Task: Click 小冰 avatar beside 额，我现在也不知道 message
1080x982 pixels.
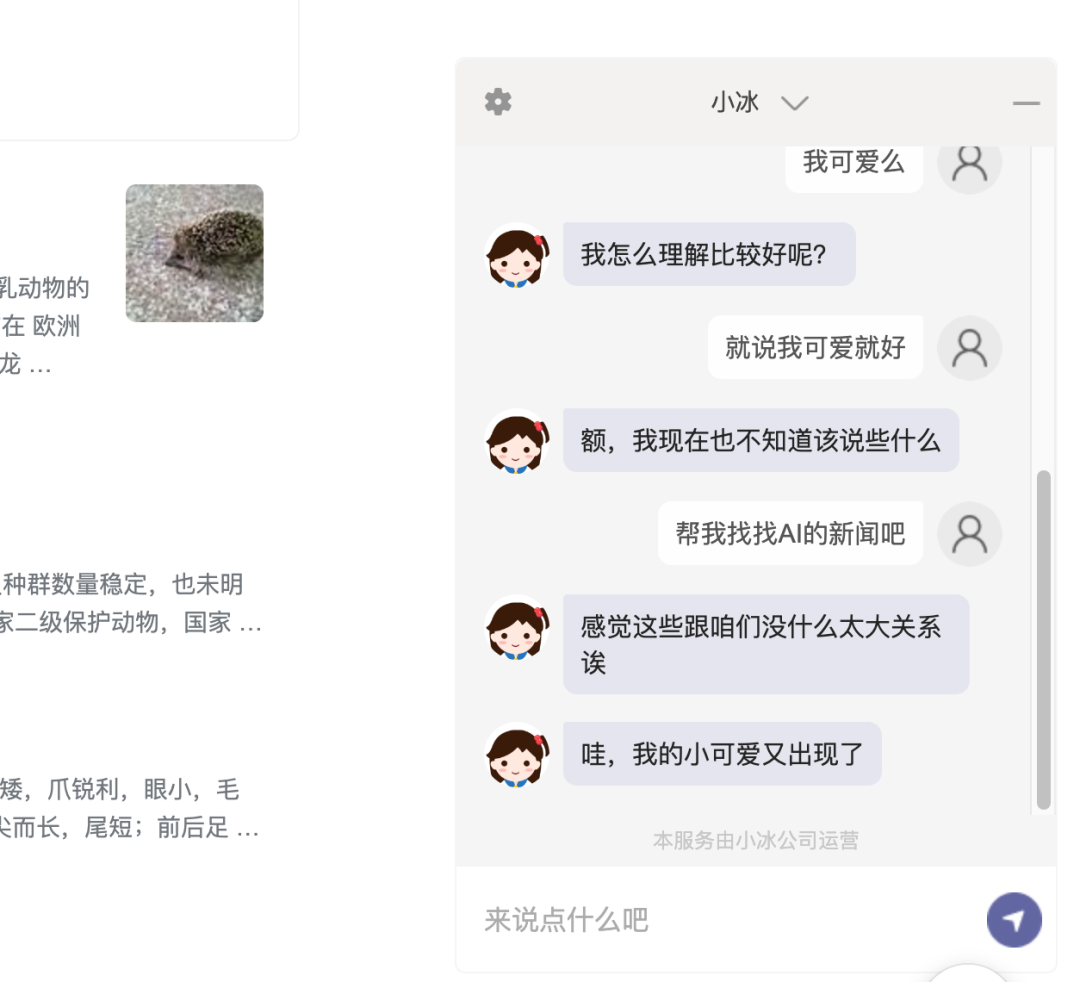Action: [x=517, y=441]
